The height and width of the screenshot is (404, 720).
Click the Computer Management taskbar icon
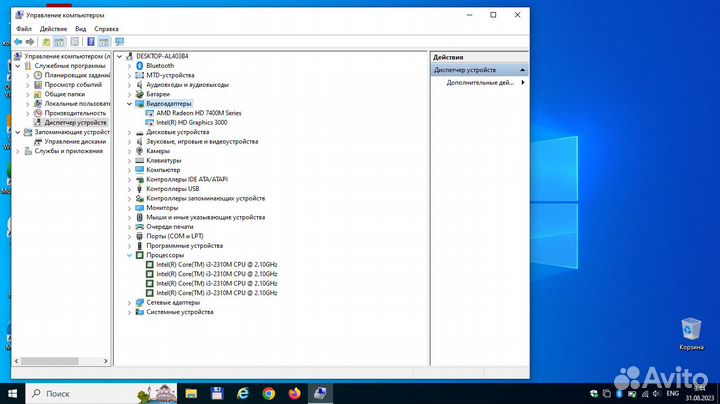(320, 393)
